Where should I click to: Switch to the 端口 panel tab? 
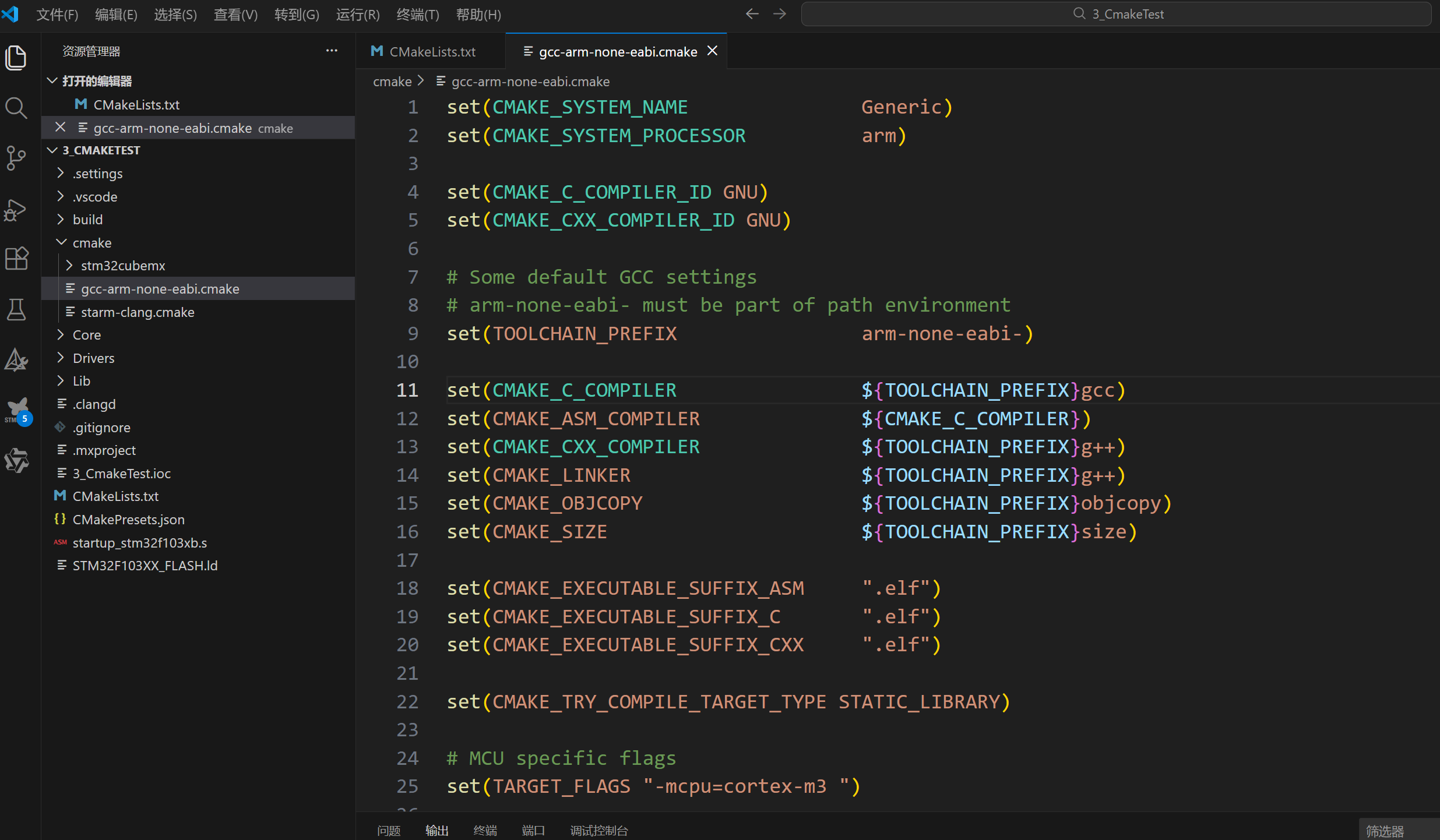[533, 831]
